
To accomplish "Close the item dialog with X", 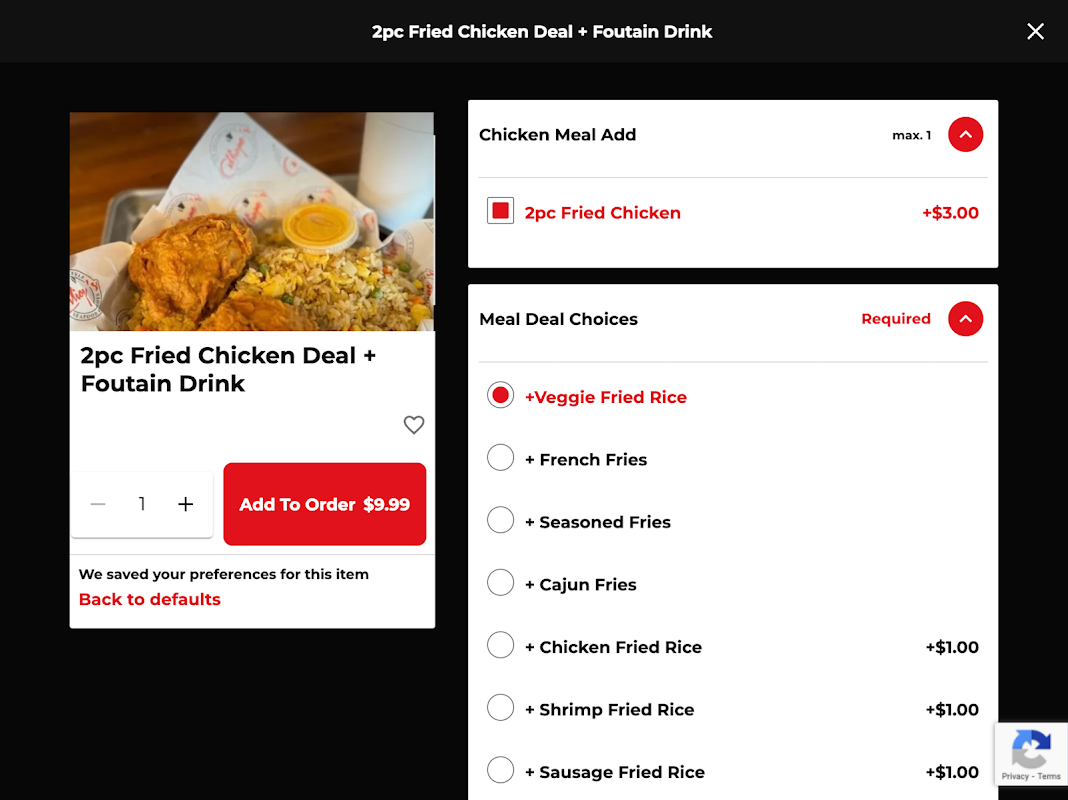I will point(1035,31).
